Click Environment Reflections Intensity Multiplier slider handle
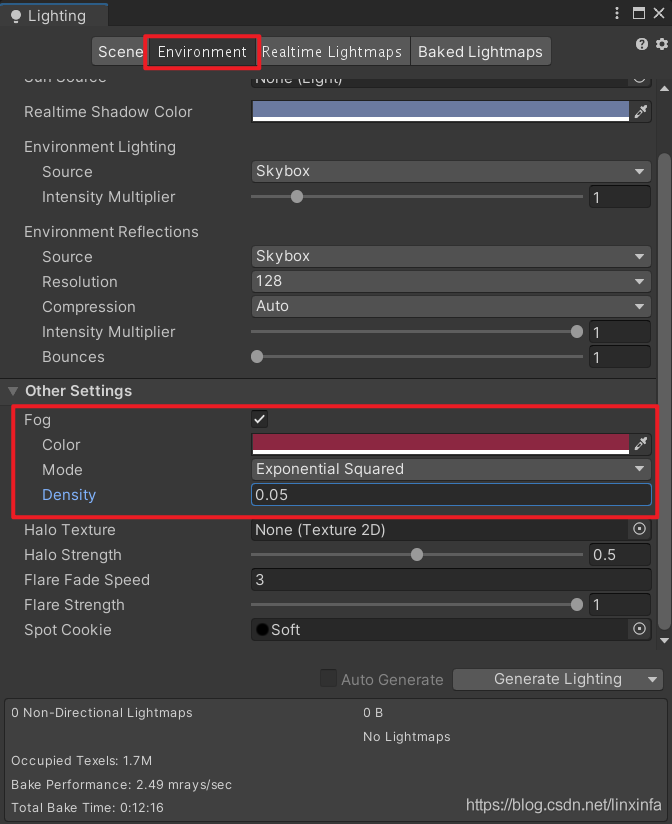The image size is (672, 824). click(x=576, y=332)
